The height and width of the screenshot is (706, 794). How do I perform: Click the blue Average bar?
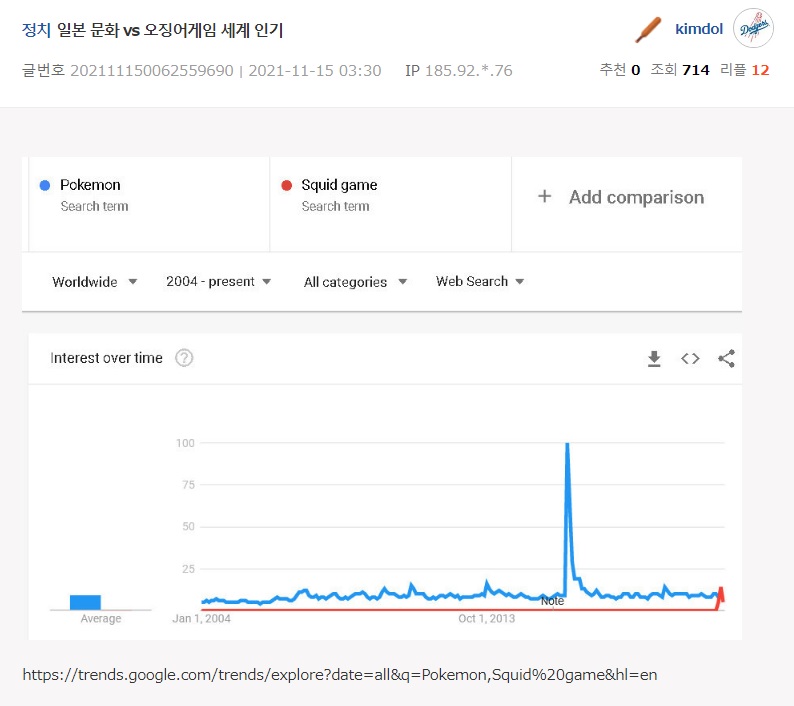point(85,602)
